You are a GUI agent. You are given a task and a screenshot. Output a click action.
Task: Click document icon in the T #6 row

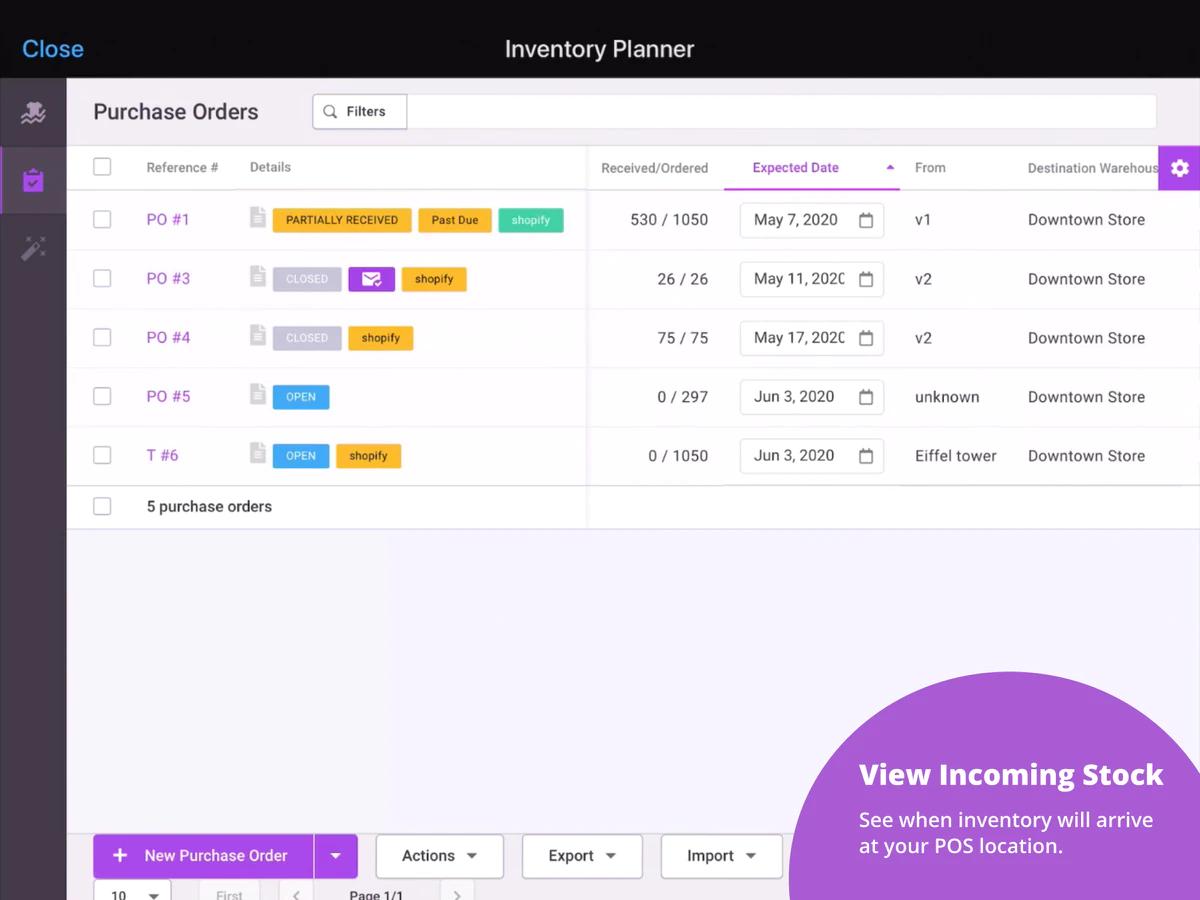(x=258, y=453)
